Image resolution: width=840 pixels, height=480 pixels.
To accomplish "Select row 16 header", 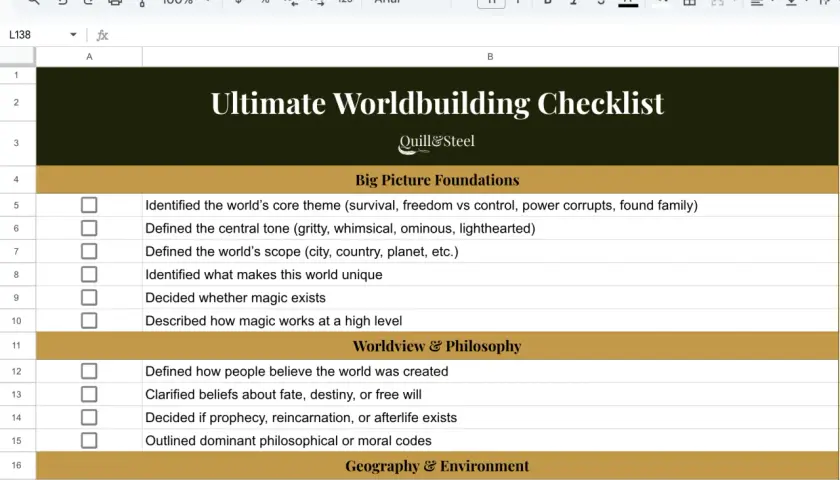I will [17, 466].
